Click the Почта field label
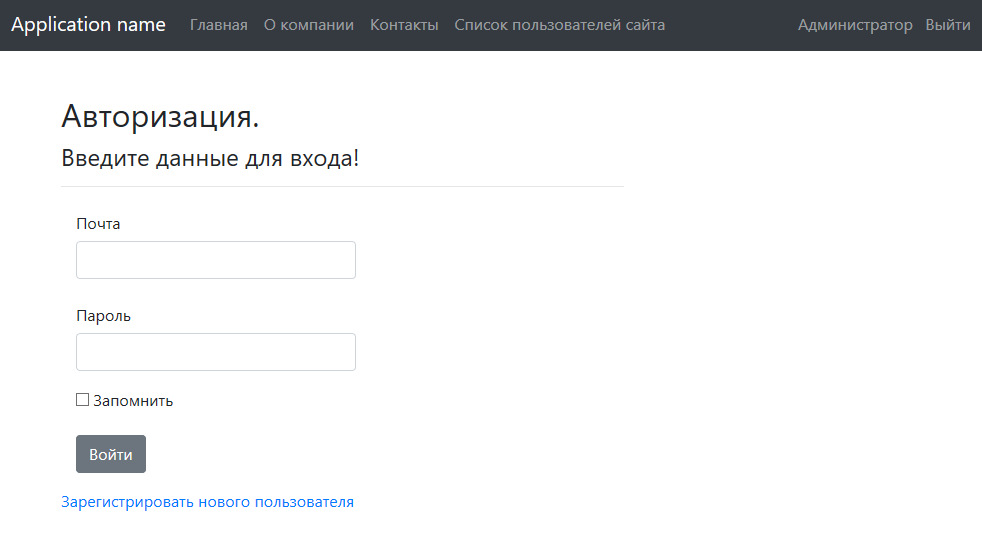This screenshot has height=535, width=982. 98,224
